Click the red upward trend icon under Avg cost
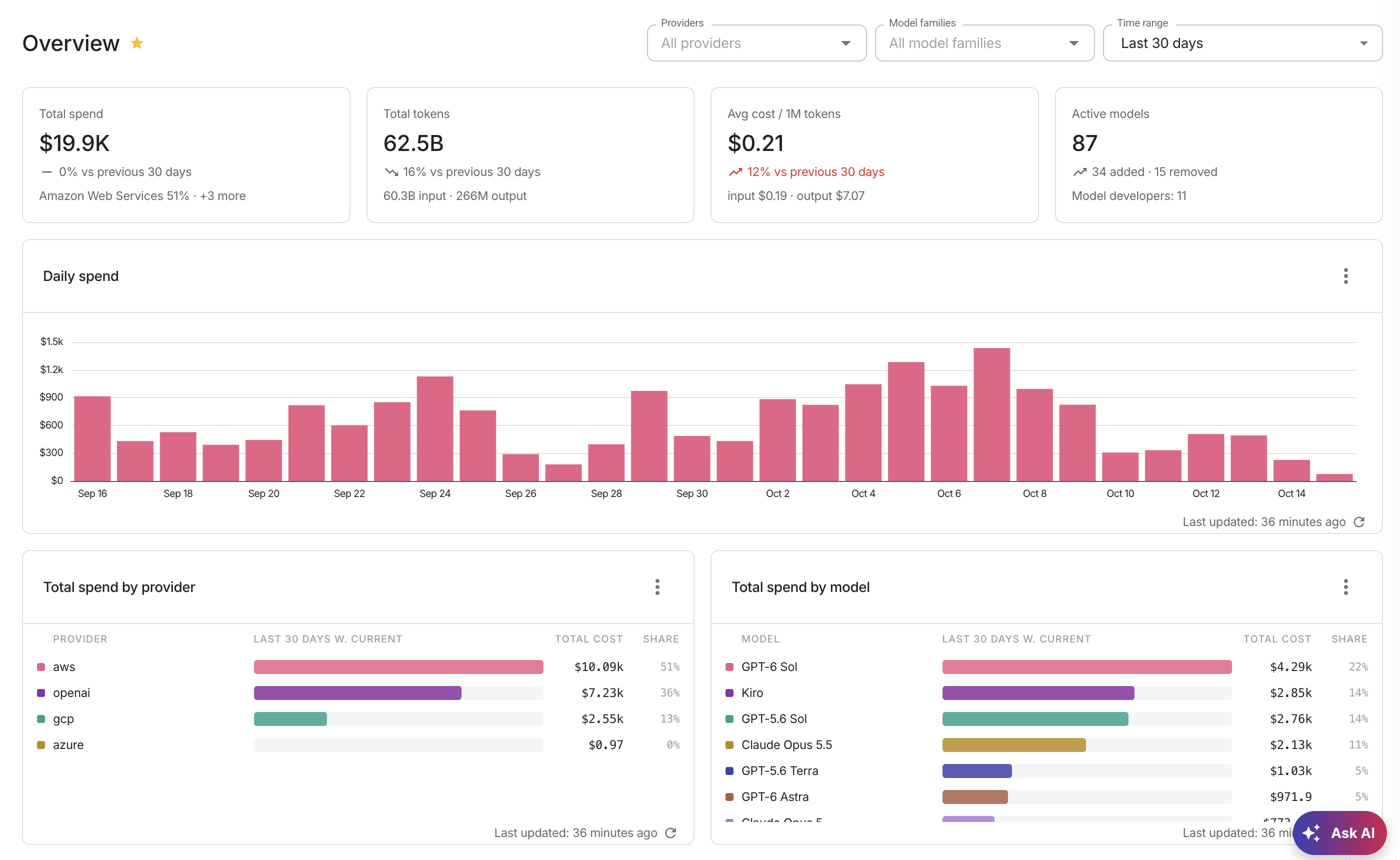The height and width of the screenshot is (860, 1400). [x=735, y=172]
